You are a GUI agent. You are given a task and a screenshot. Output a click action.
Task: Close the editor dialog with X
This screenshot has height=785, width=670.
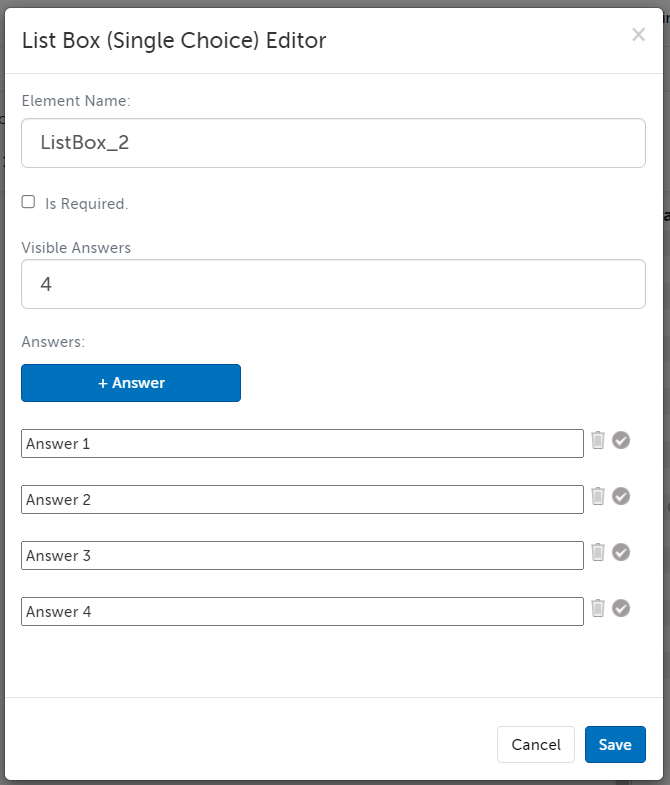click(638, 35)
